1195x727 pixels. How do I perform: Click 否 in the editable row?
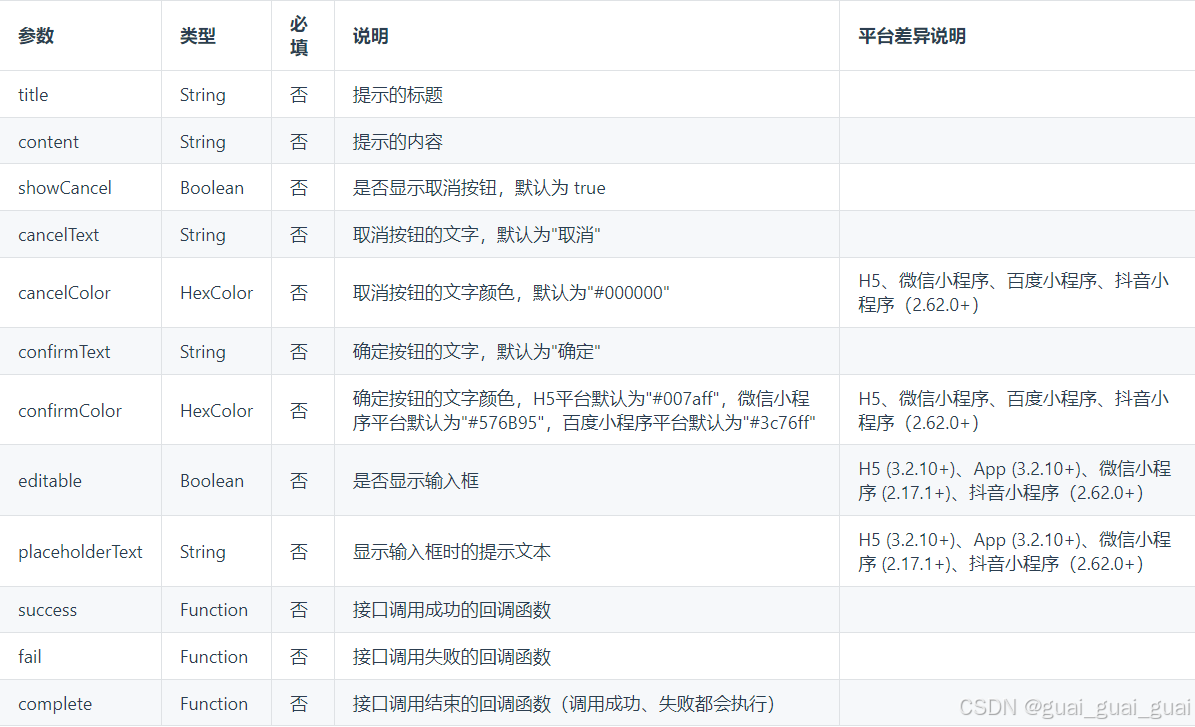pyautogui.click(x=299, y=481)
